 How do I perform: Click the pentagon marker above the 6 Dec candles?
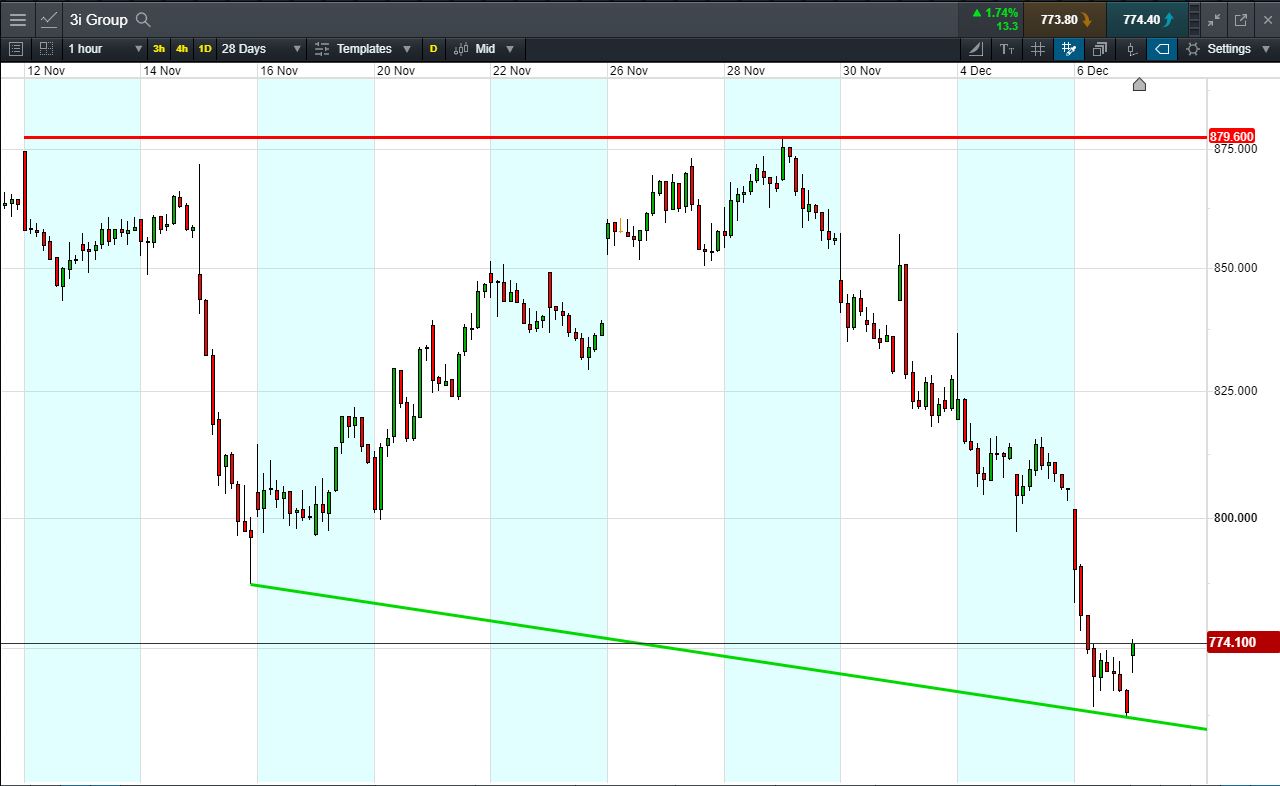pyautogui.click(x=1139, y=84)
